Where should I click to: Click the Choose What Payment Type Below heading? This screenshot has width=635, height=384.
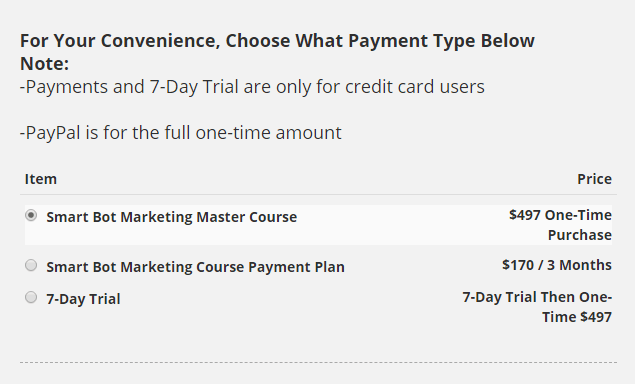tap(380, 41)
